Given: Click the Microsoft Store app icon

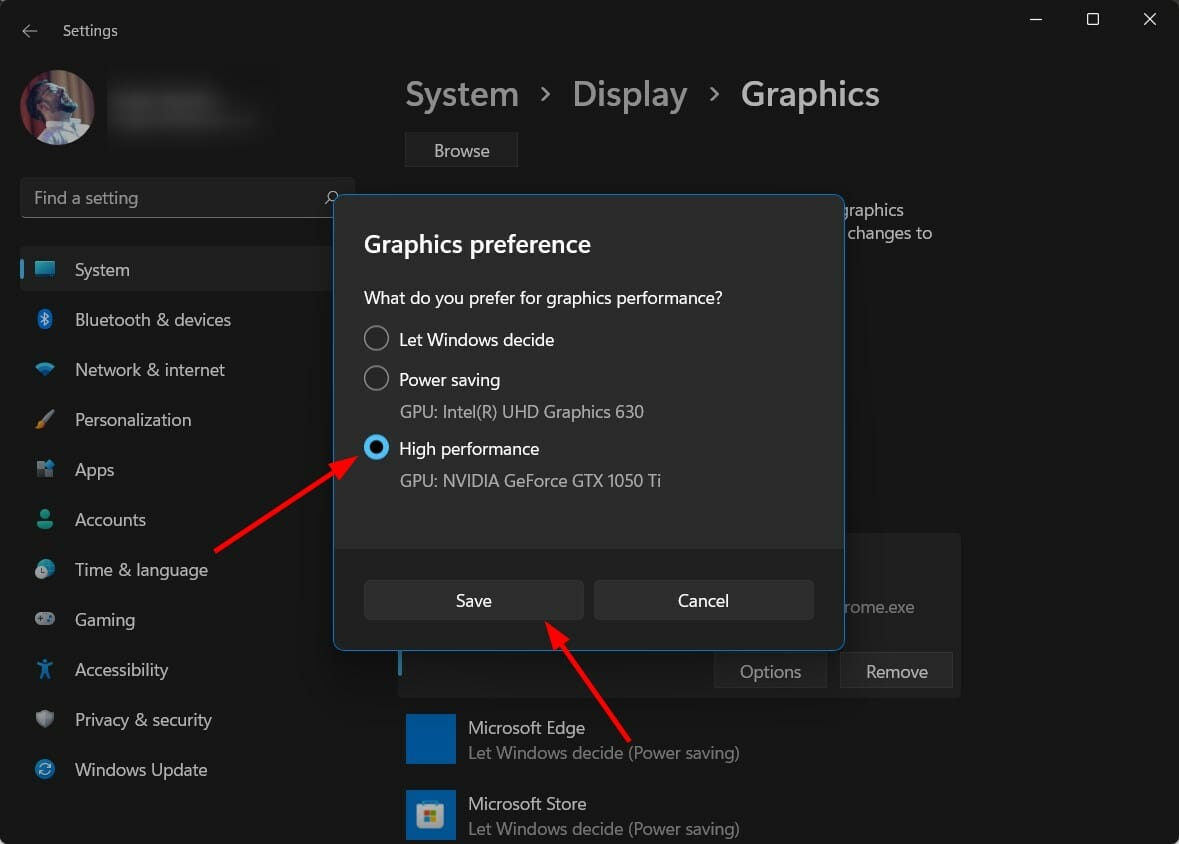Looking at the screenshot, I should point(431,815).
